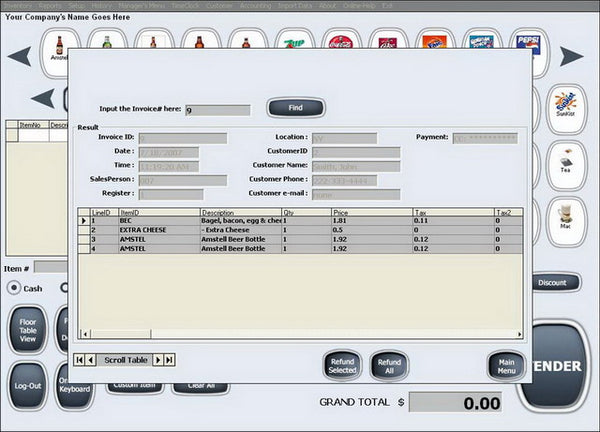Click the Grand Total amount field
The image size is (600, 432).
455,402
